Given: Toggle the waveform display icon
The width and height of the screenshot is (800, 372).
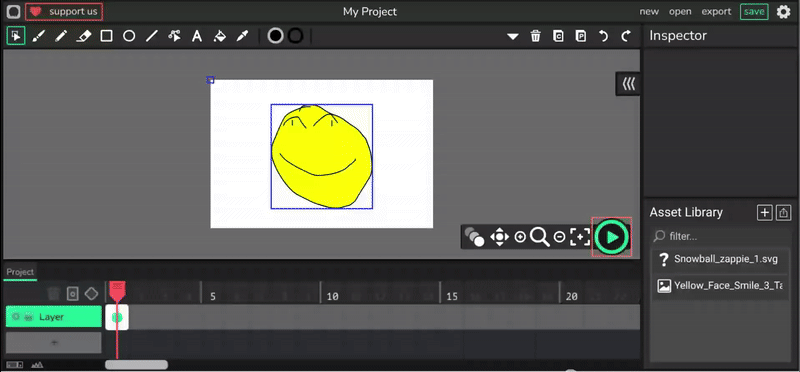Looking at the screenshot, I should (x=37, y=364).
